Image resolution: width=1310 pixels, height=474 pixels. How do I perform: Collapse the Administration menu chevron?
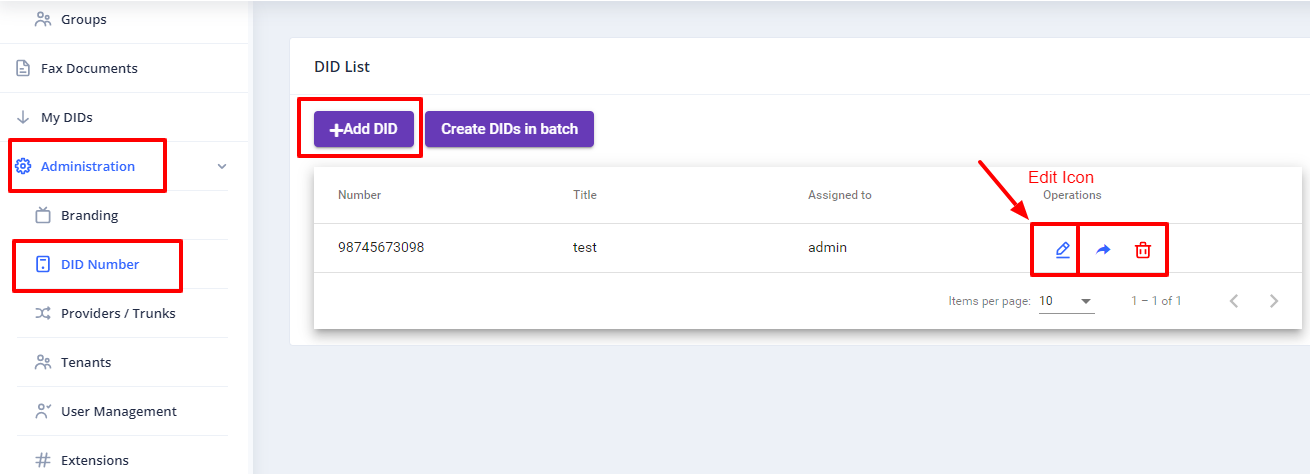(x=222, y=166)
